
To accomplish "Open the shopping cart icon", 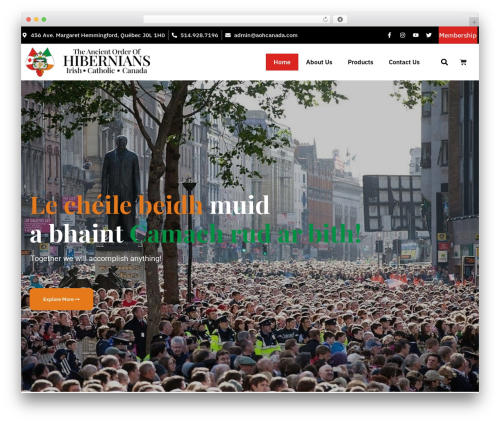I will [x=463, y=62].
